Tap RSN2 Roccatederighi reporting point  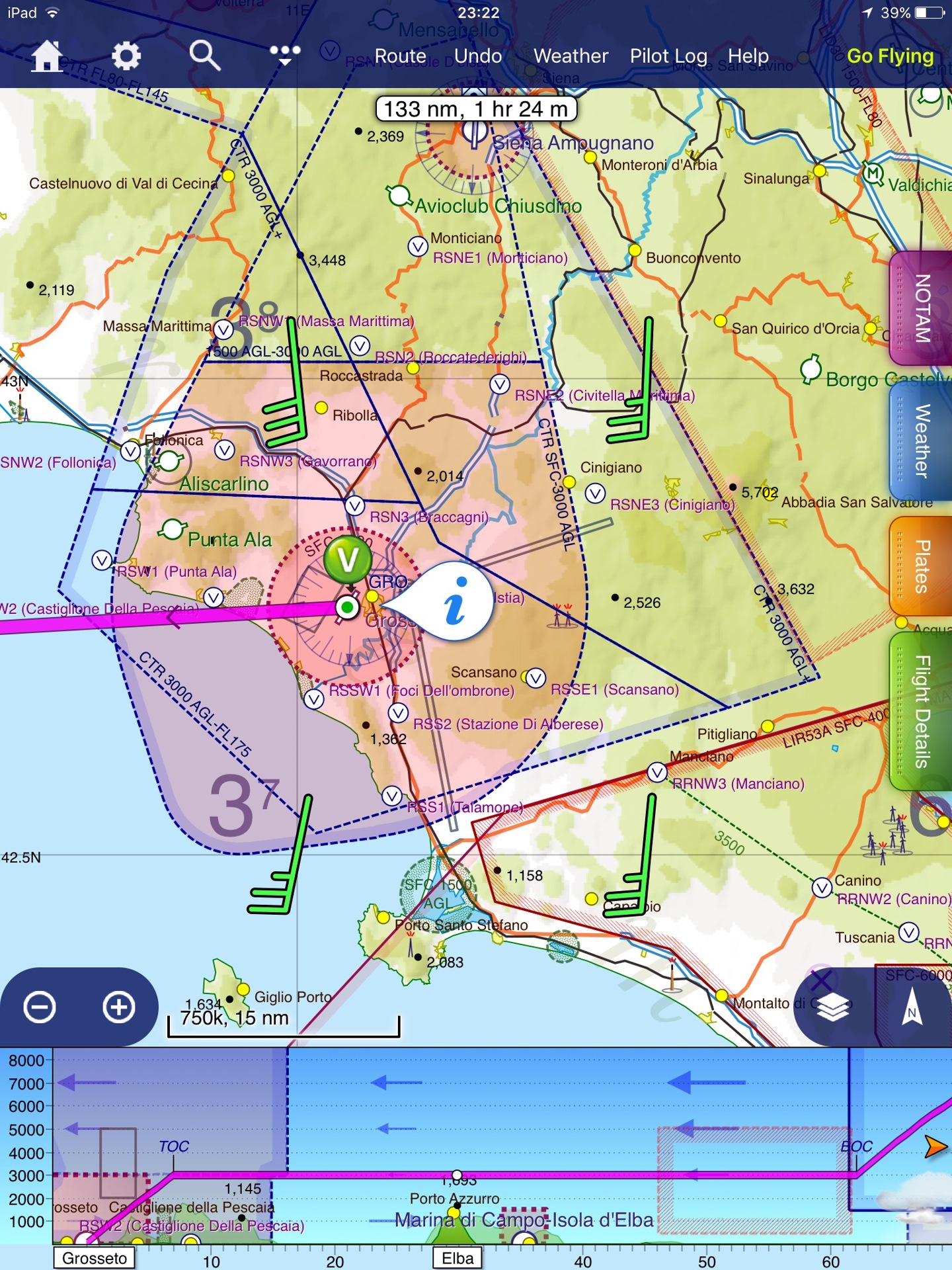(x=360, y=345)
